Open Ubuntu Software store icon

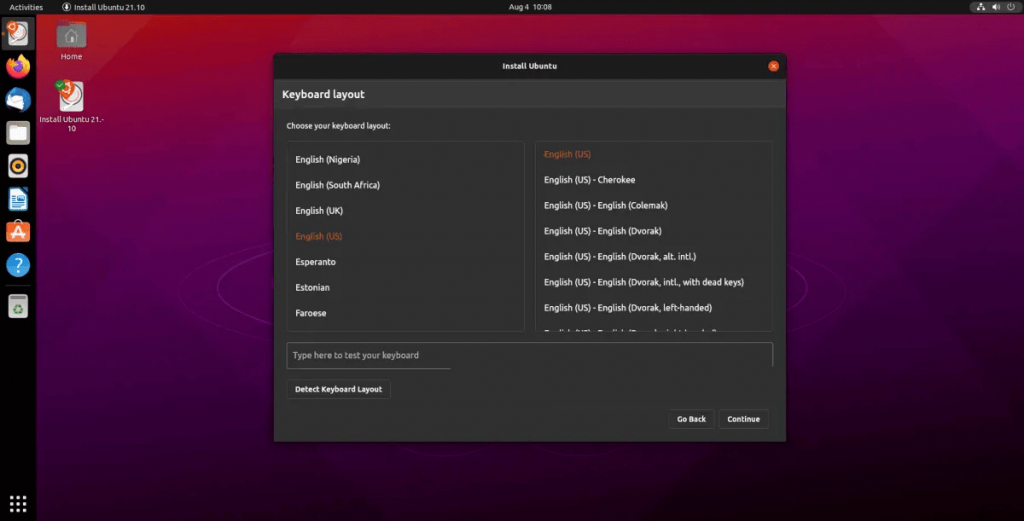[x=18, y=232]
